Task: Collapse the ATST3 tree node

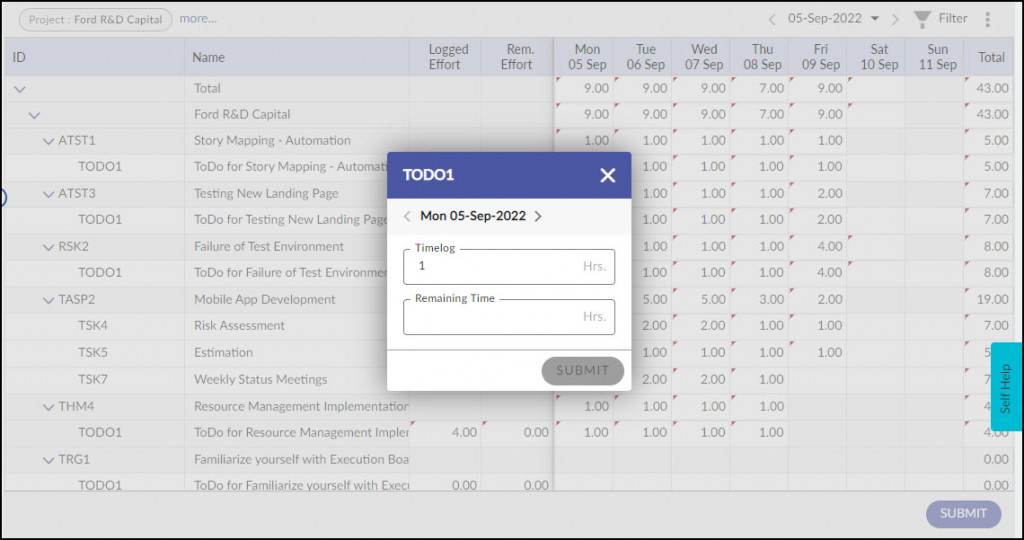Action: click(x=48, y=194)
